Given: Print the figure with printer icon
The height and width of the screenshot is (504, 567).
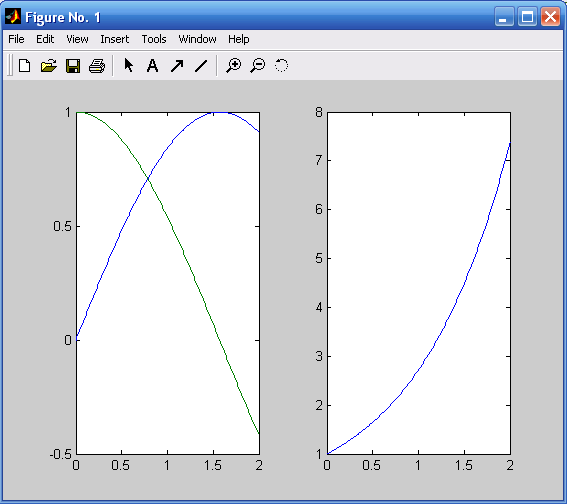Looking at the screenshot, I should [x=97, y=66].
